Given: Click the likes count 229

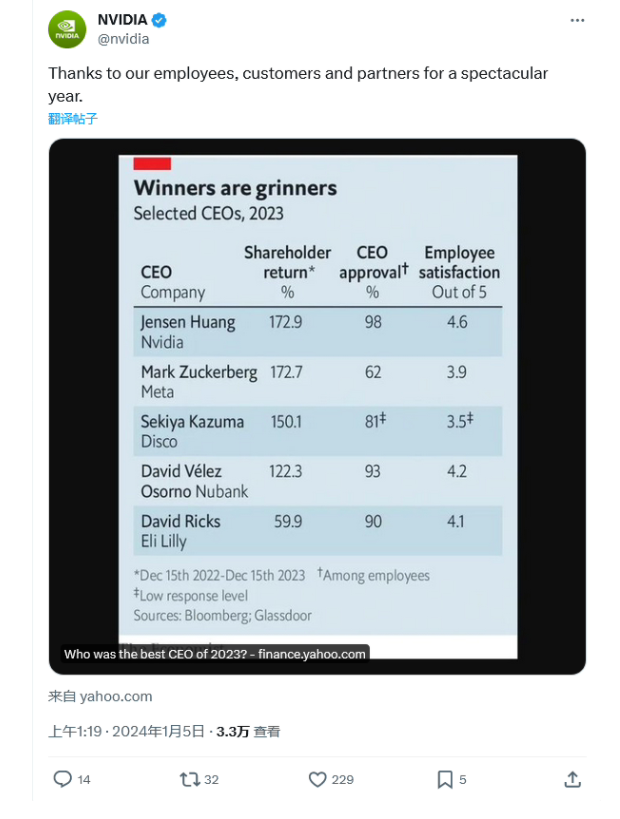Looking at the screenshot, I should click(x=343, y=780).
